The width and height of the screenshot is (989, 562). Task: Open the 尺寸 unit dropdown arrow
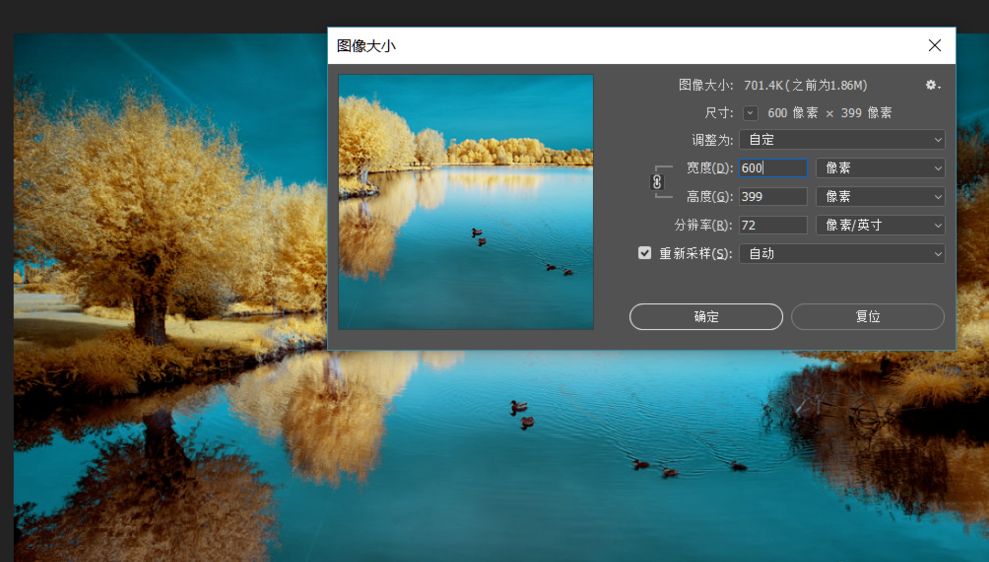[x=750, y=113]
